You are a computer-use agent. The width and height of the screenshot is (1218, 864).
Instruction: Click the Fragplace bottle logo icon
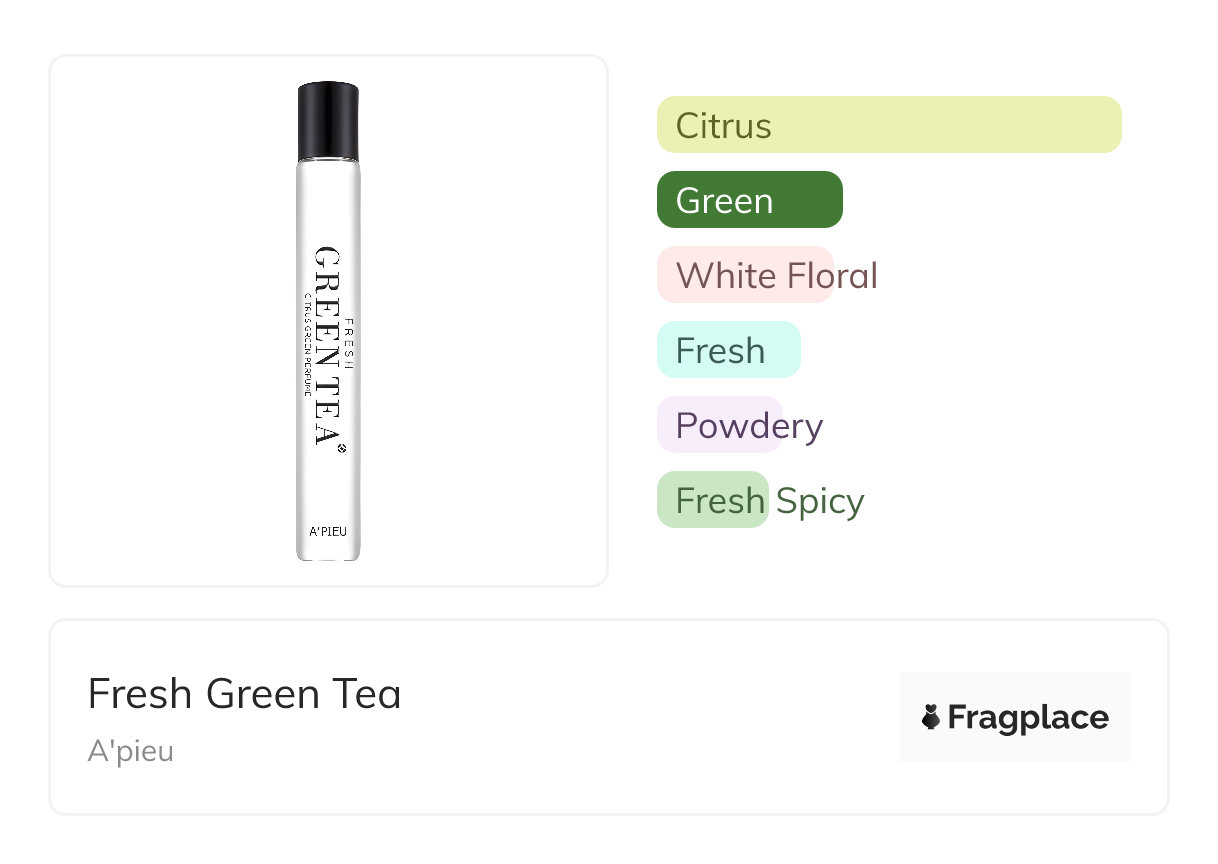tap(931, 717)
